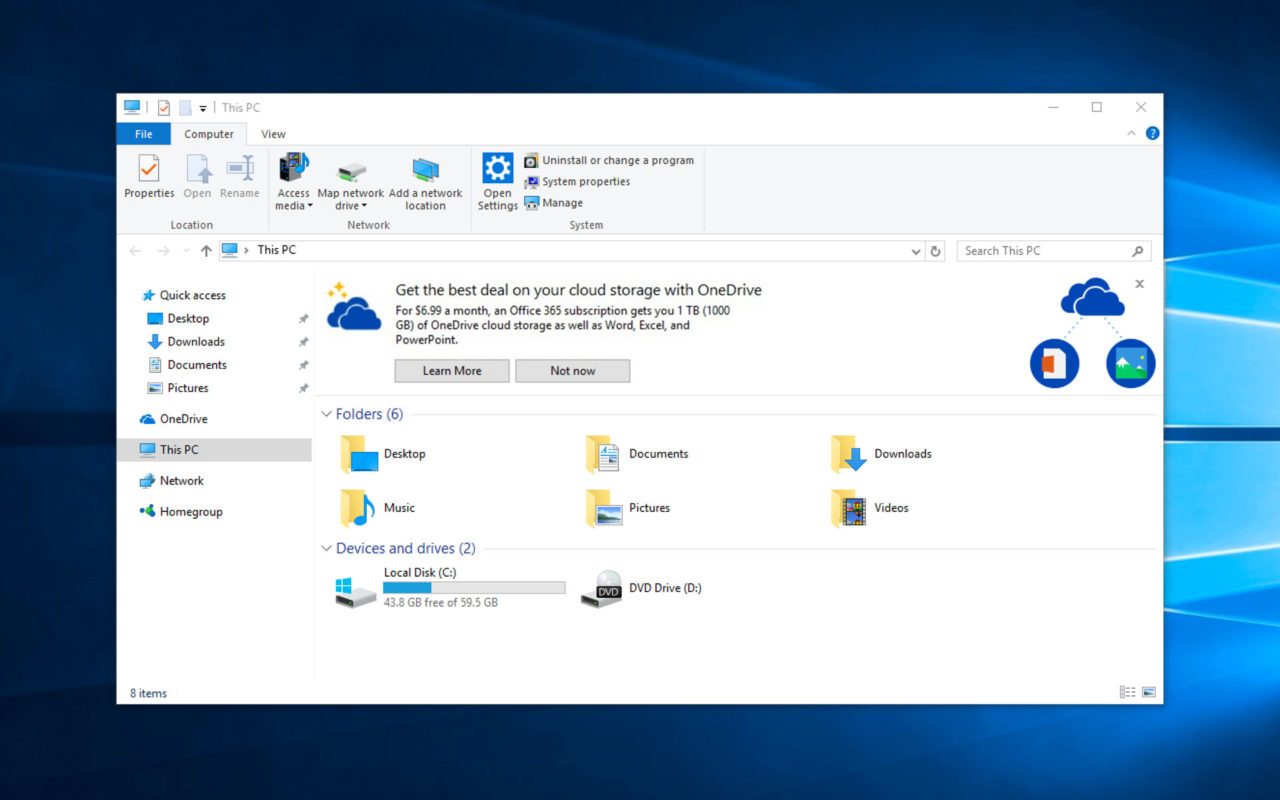The width and height of the screenshot is (1280, 800).
Task: Expand the address bar history dropdown
Action: pos(916,252)
